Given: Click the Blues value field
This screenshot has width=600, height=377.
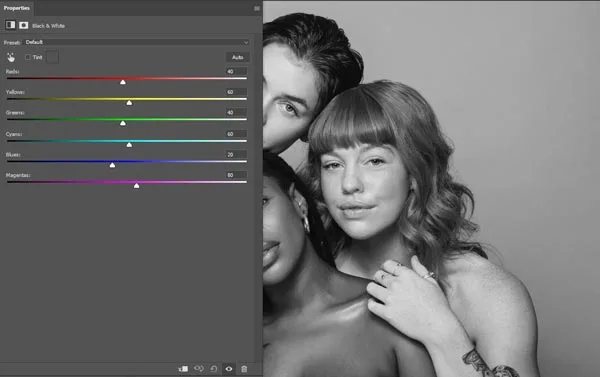Looking at the screenshot, I should (x=236, y=155).
